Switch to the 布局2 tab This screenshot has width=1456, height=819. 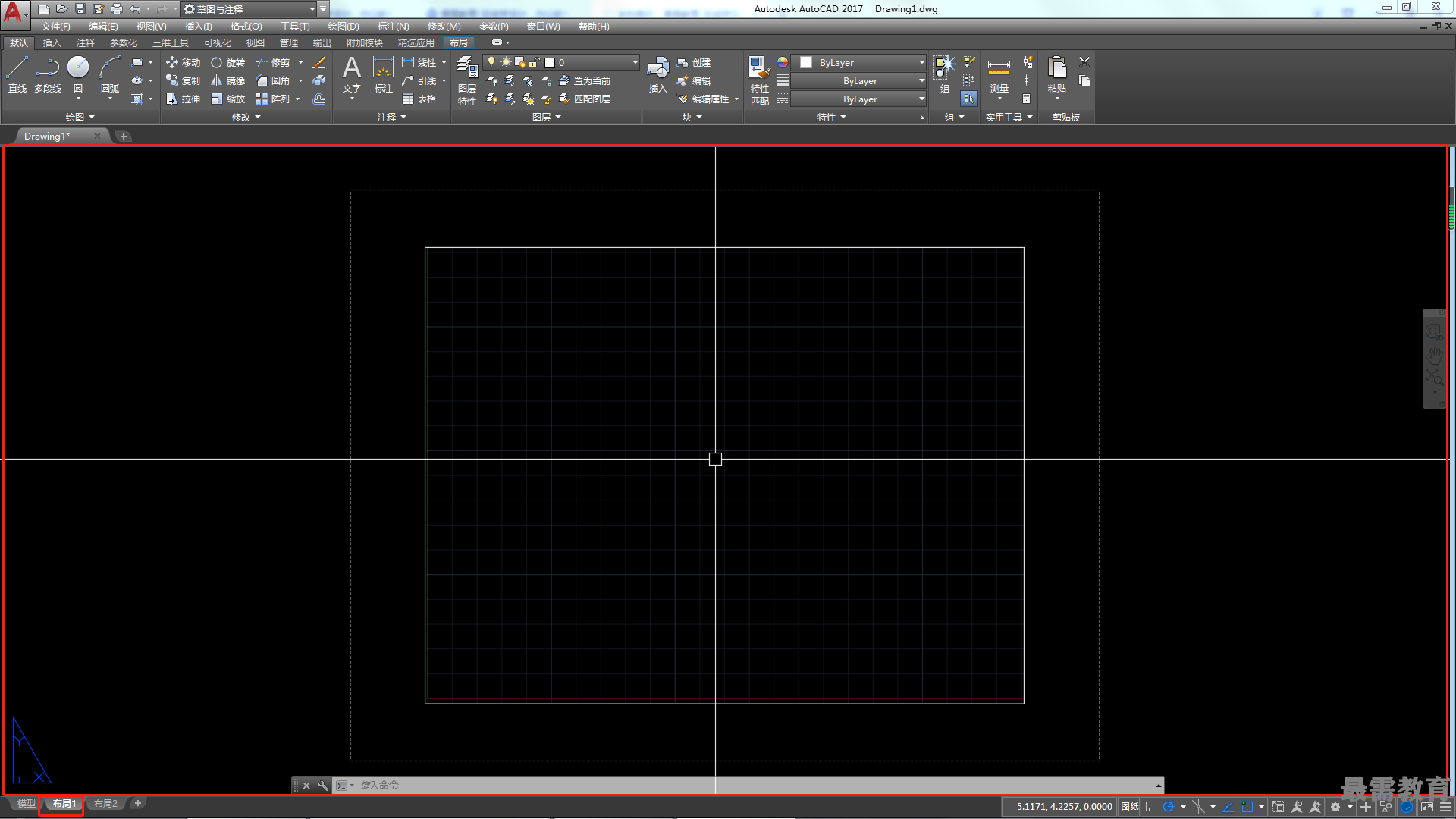tap(105, 804)
